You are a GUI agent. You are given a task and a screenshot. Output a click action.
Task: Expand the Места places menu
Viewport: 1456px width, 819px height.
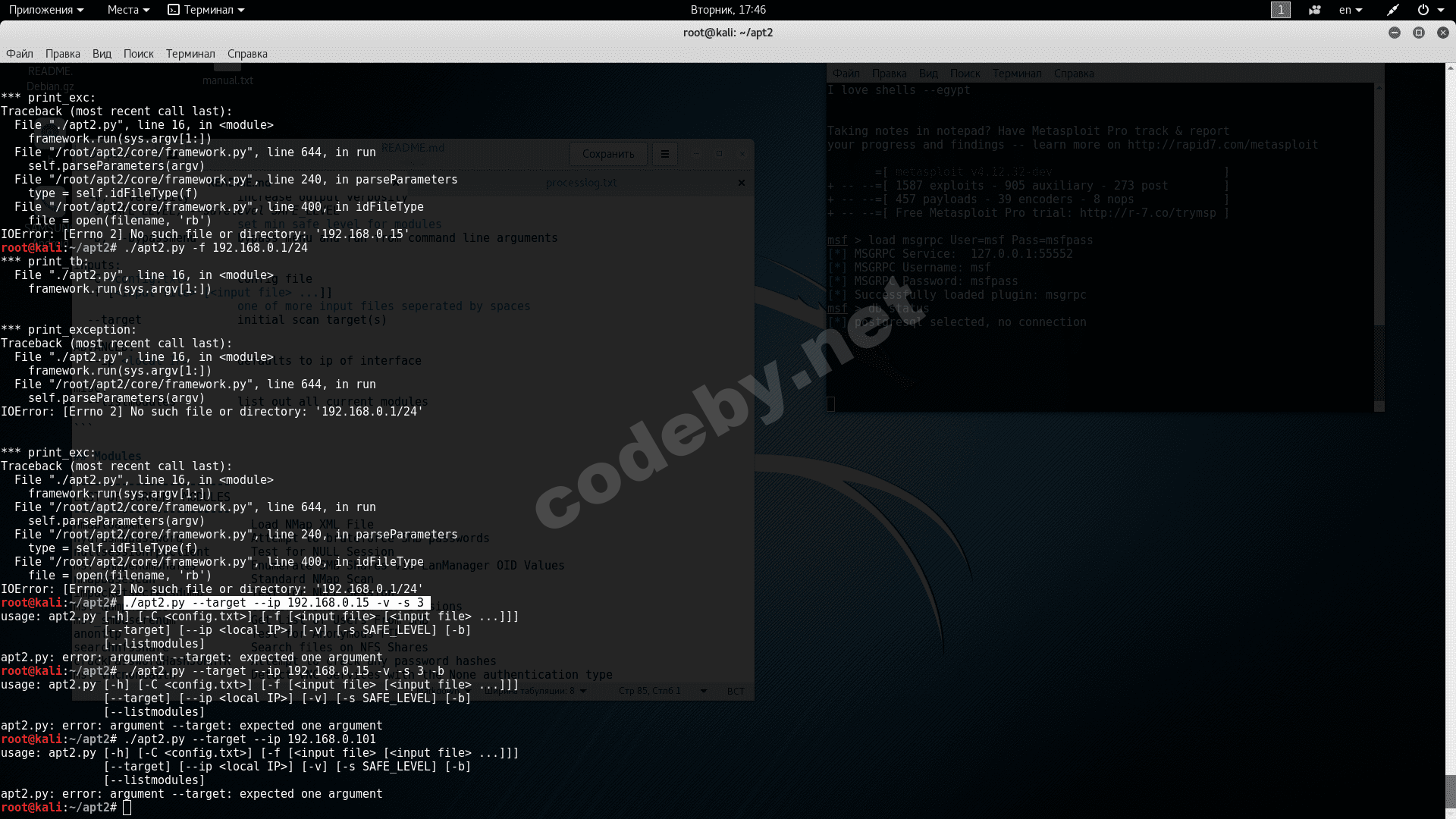(x=127, y=10)
